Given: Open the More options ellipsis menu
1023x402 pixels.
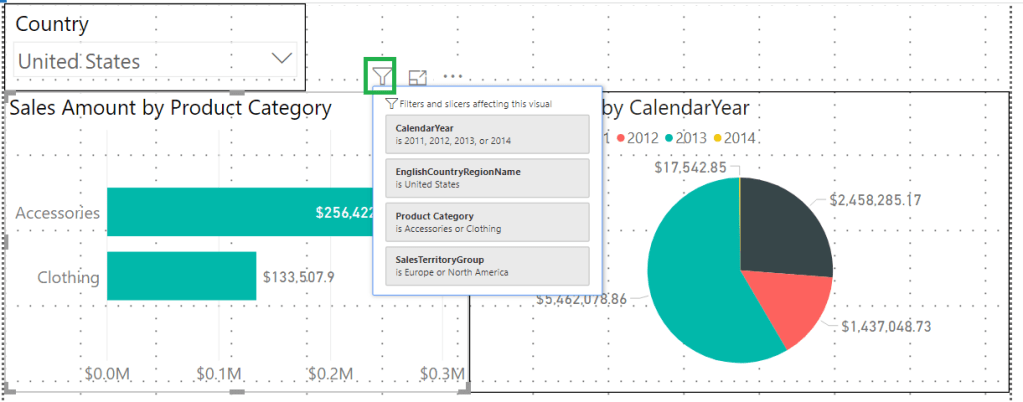Looking at the screenshot, I should pyautogui.click(x=454, y=76).
